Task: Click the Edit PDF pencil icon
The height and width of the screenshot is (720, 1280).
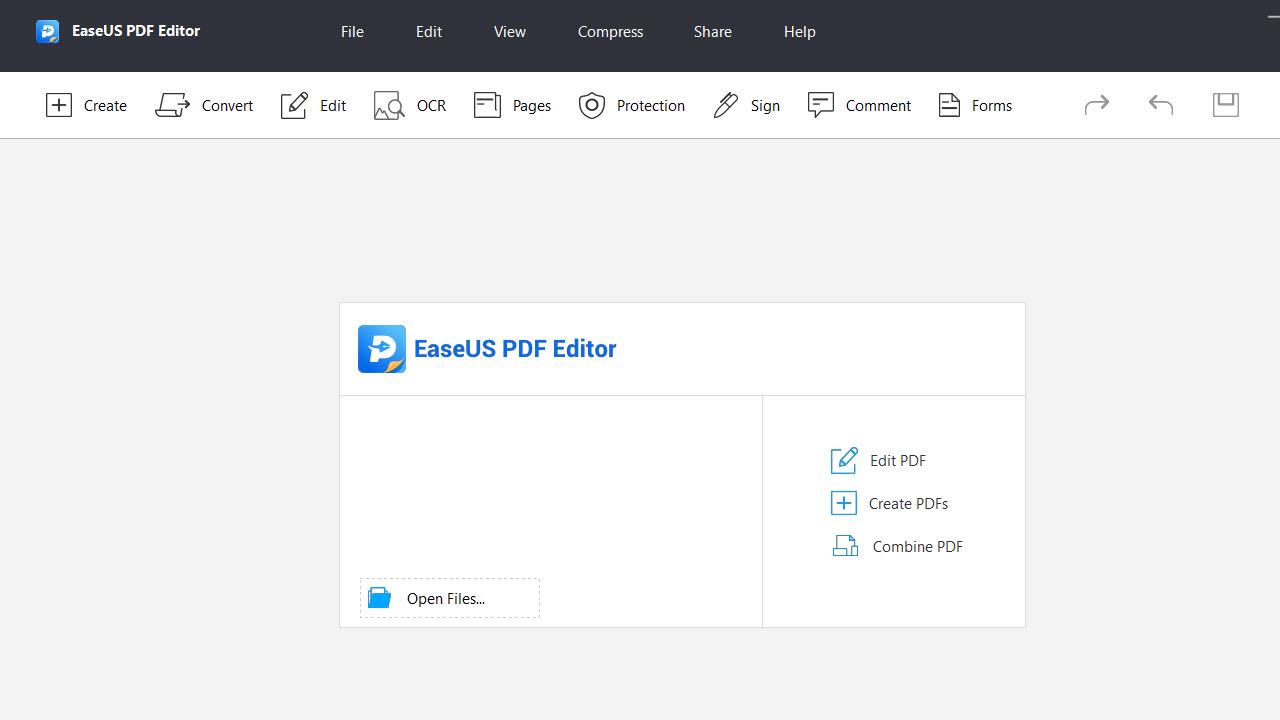Action: pos(844,460)
